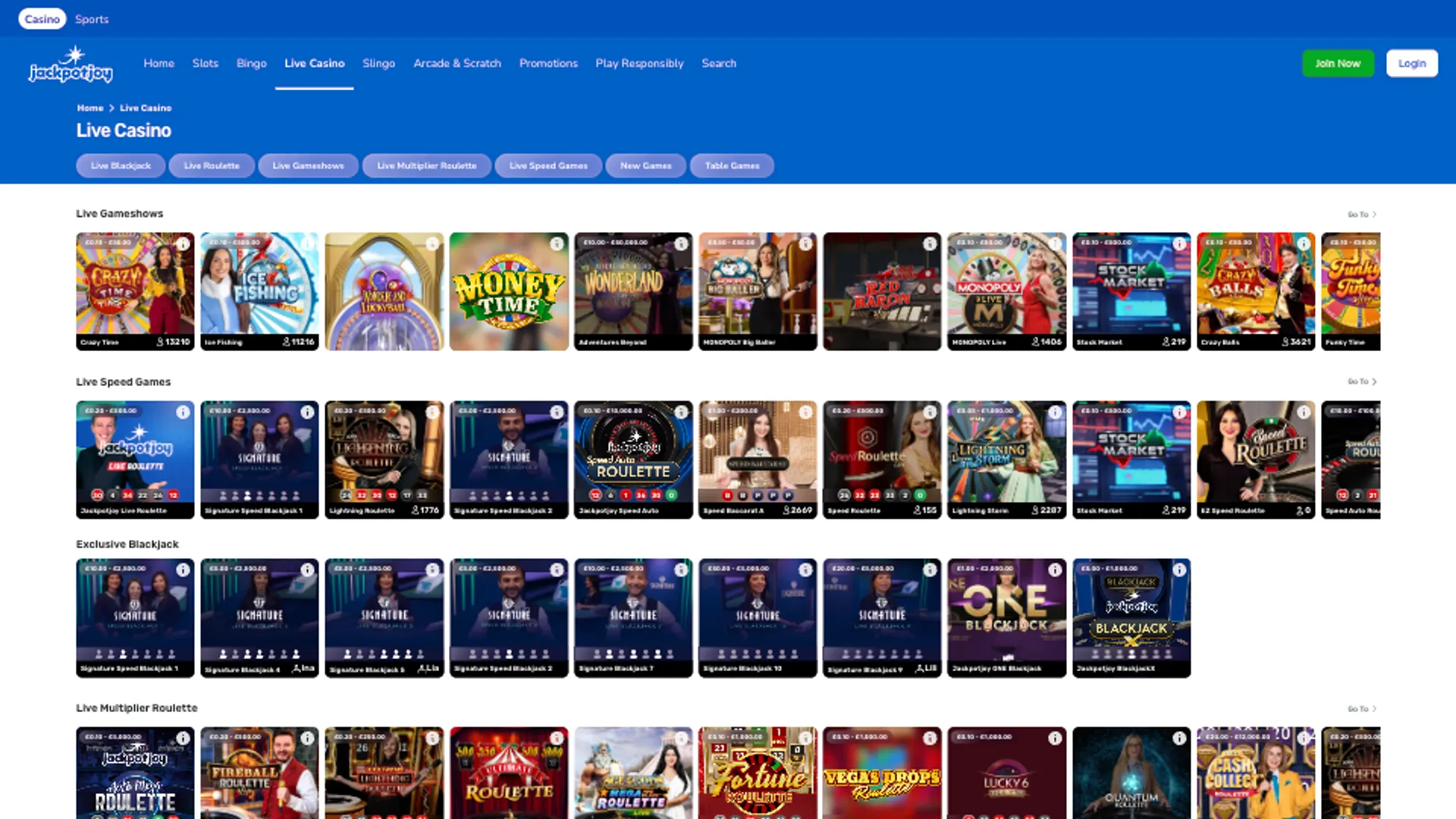Image resolution: width=1456 pixels, height=819 pixels.
Task: Launch the Crazy Time game thumbnail
Action: (x=135, y=291)
